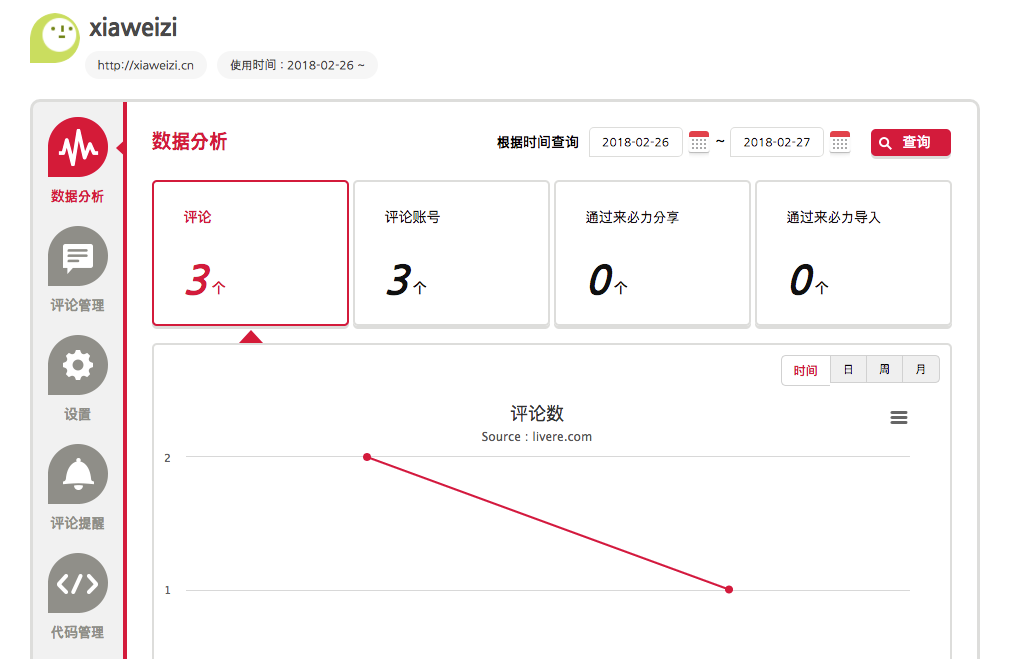Click the 代码管理 sidebar label
Screen dimensions: 1012x659
point(77,633)
